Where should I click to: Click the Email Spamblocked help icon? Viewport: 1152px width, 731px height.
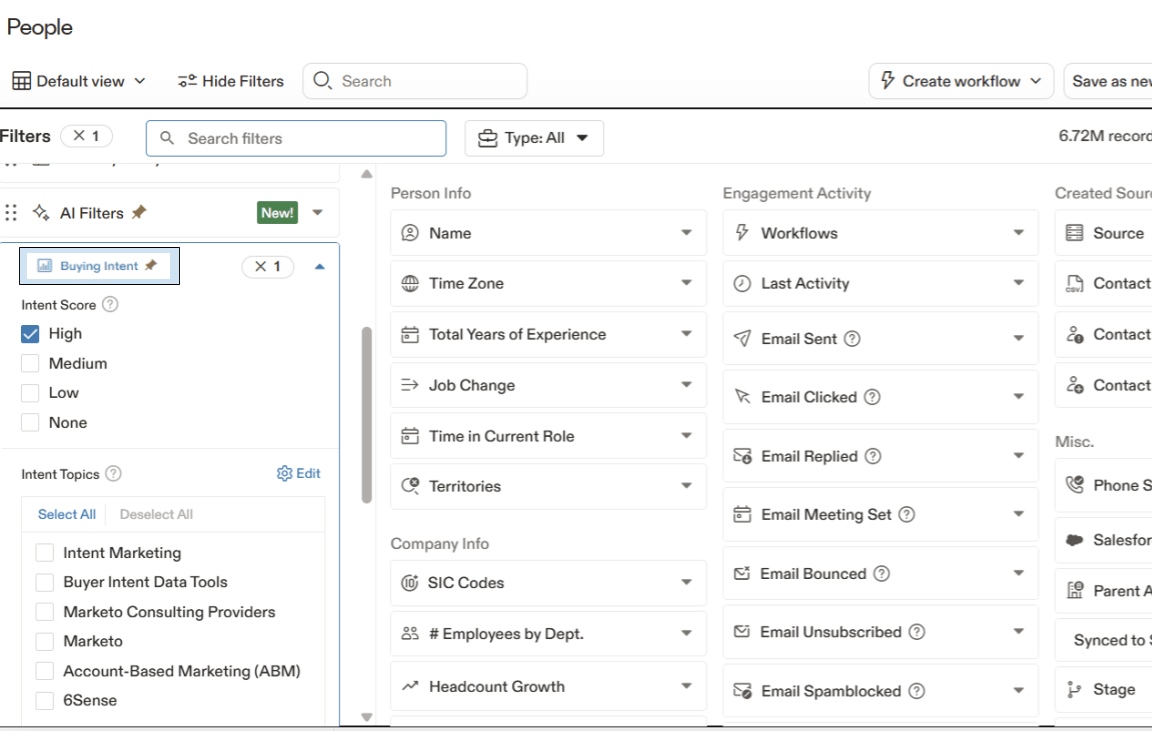pos(917,691)
